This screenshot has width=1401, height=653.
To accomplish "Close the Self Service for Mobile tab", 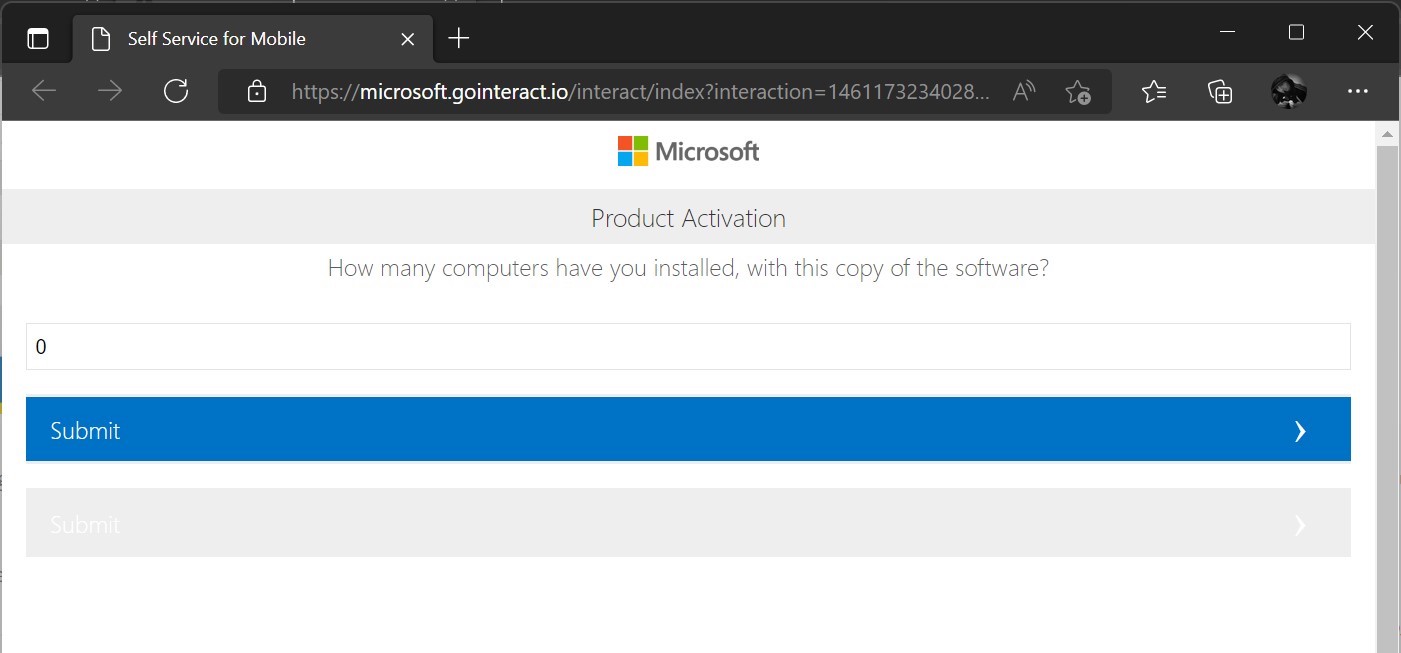I will (x=408, y=39).
